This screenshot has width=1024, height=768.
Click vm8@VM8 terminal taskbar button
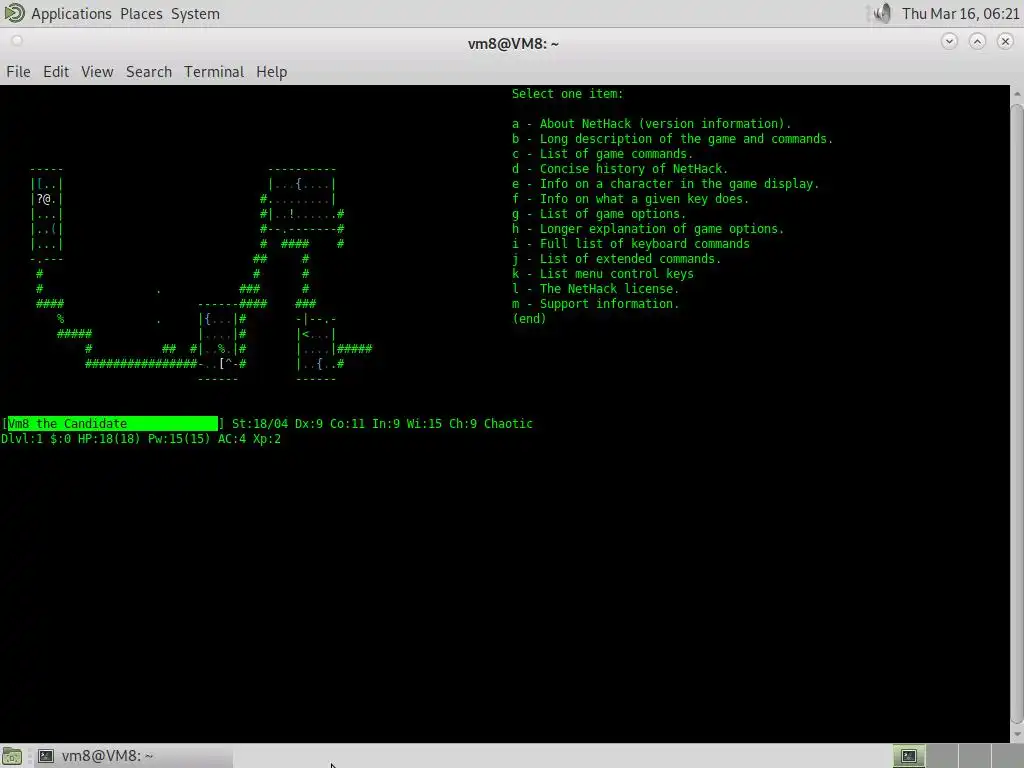click(x=131, y=756)
